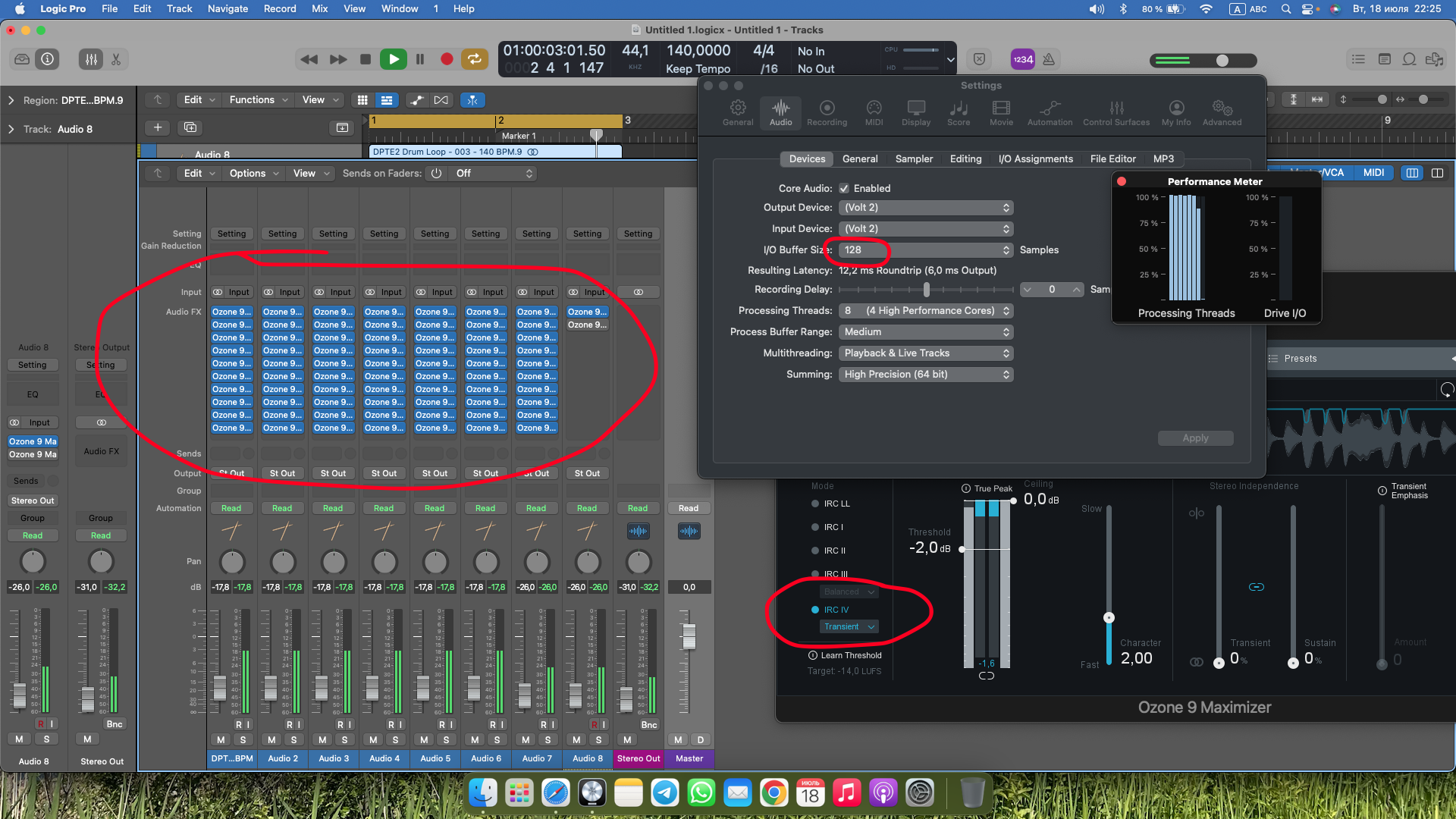Open the Sends on Faders Off dropdown
This screenshot has height=819, width=1456.
click(494, 174)
